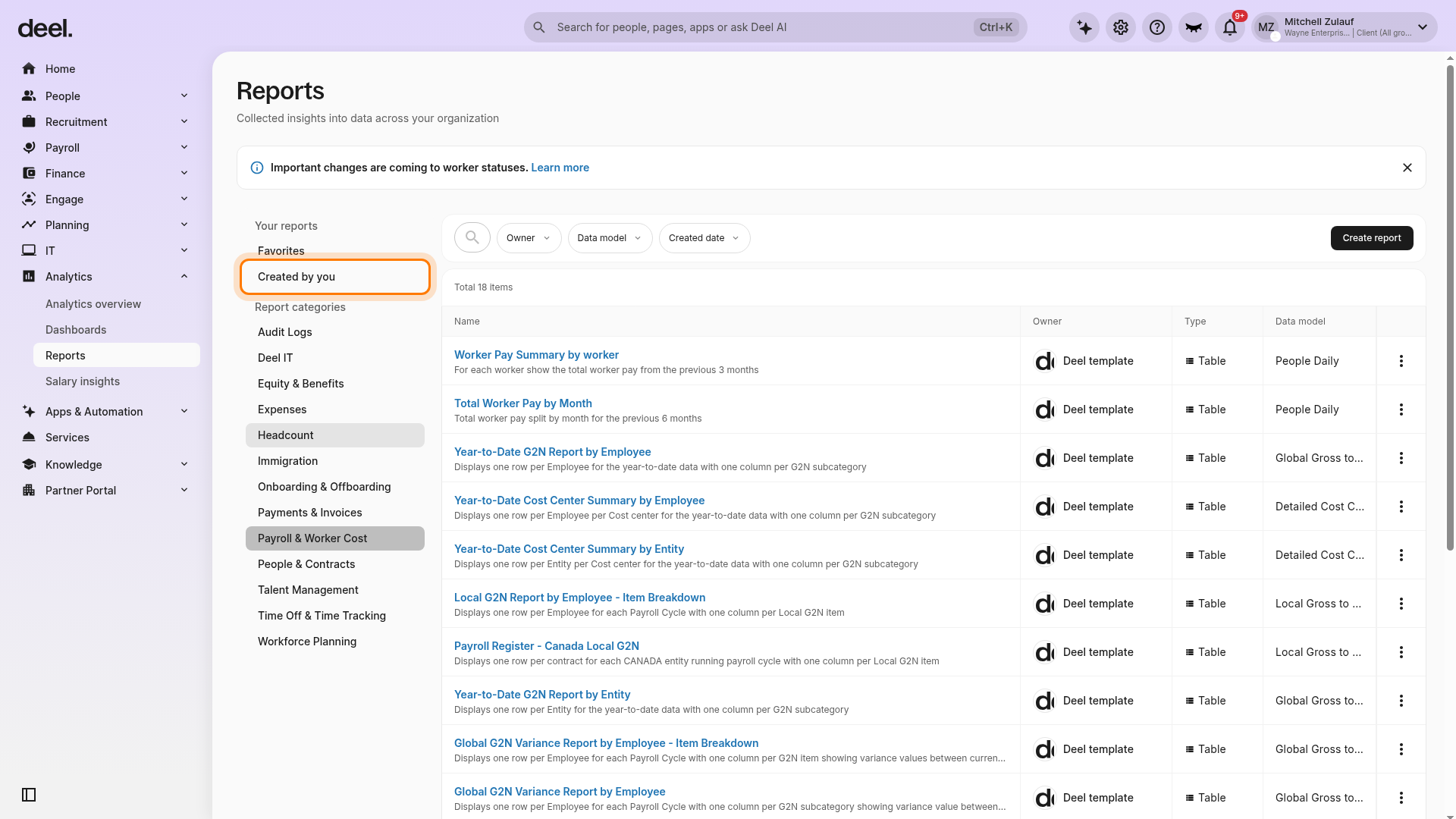Select the Favorites reports list
Image resolution: width=1456 pixels, height=819 pixels.
(x=334, y=251)
